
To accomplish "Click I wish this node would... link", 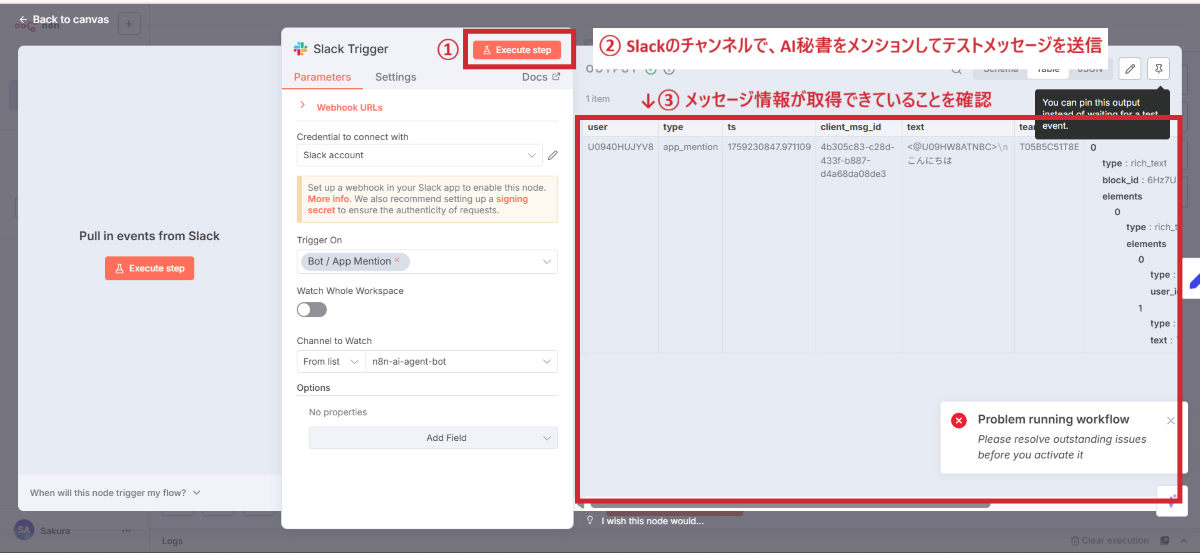I will (652, 521).
